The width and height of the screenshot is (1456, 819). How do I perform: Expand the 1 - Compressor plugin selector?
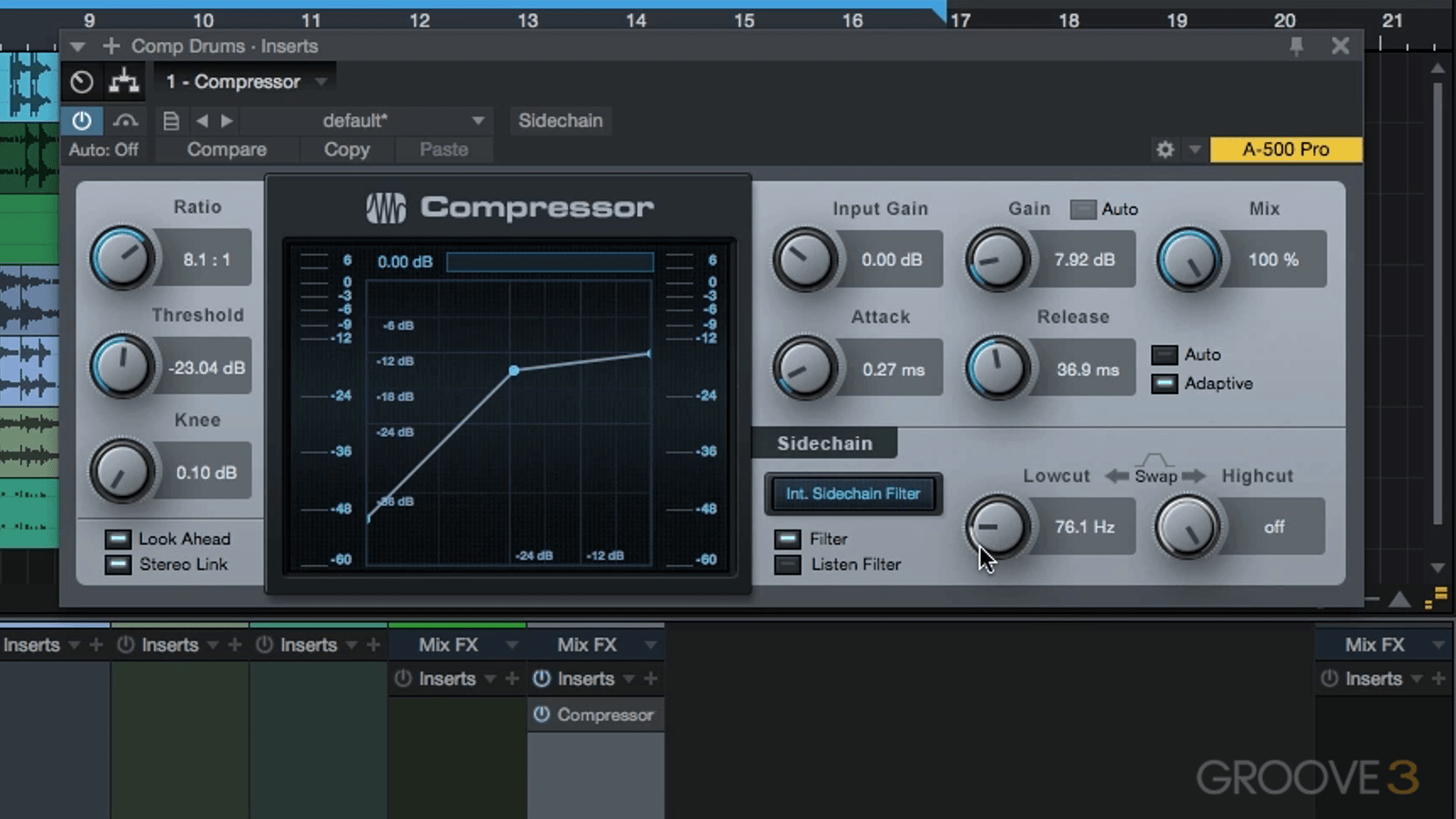click(x=321, y=82)
